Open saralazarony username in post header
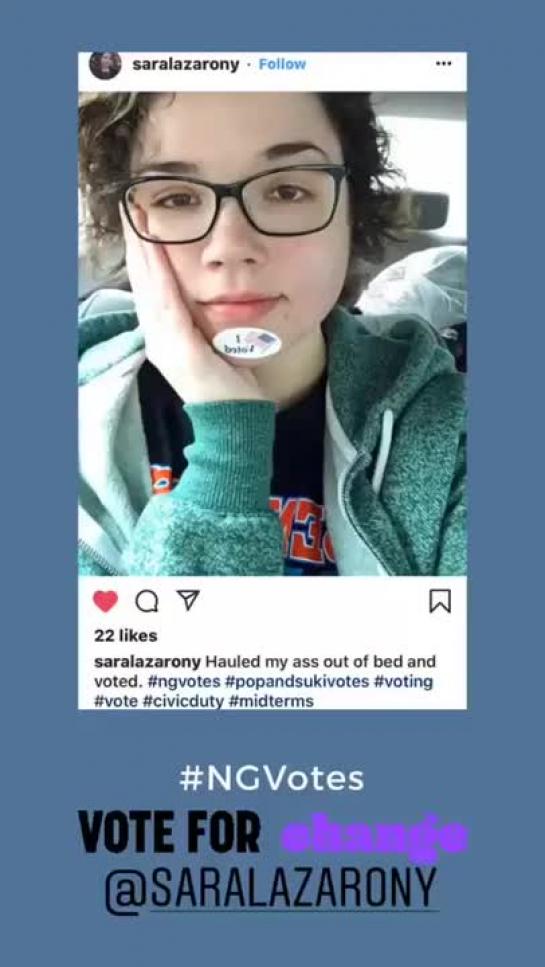The height and width of the screenshot is (967, 545). pyautogui.click(x=186, y=65)
